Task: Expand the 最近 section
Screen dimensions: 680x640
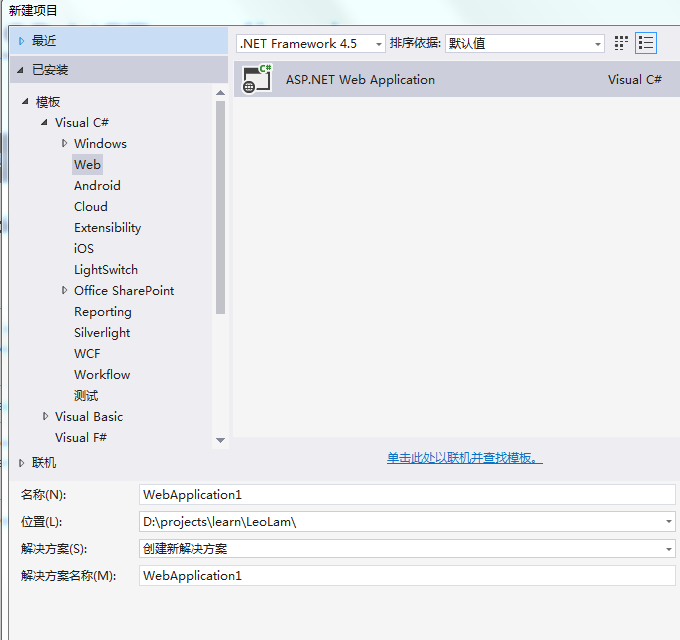Action: click(21, 41)
